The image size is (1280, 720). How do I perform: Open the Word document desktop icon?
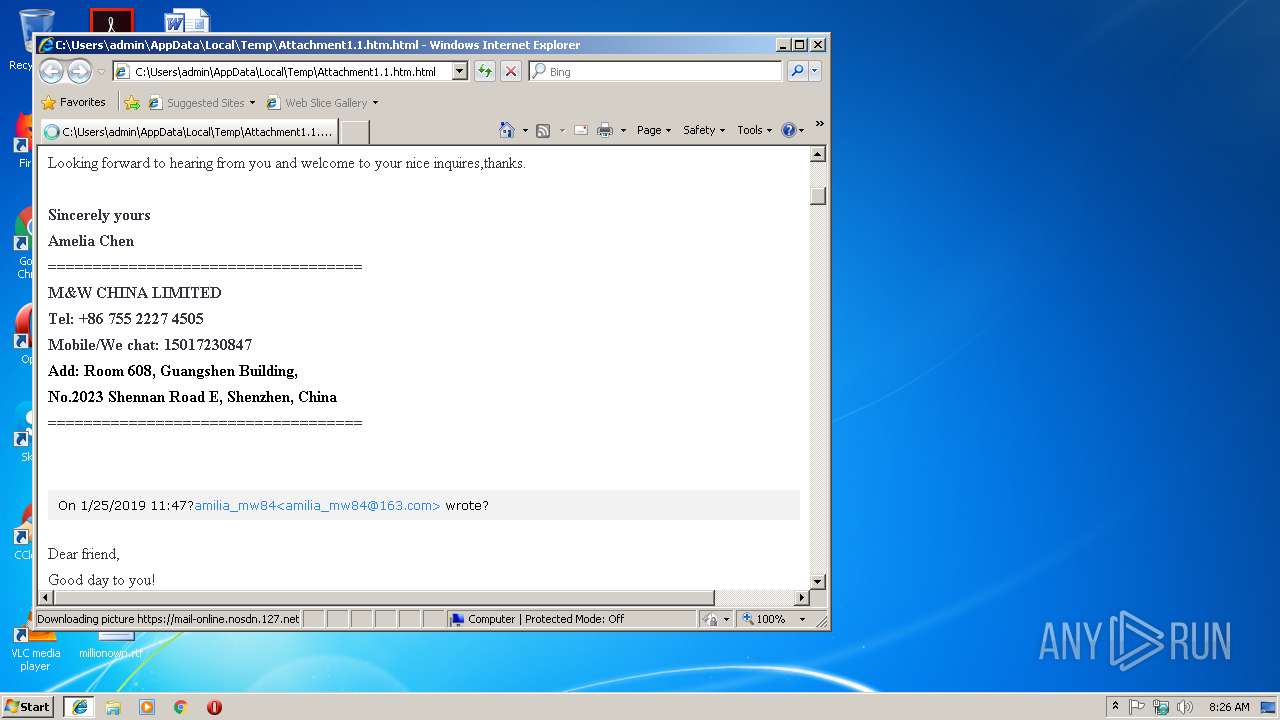coord(188,21)
